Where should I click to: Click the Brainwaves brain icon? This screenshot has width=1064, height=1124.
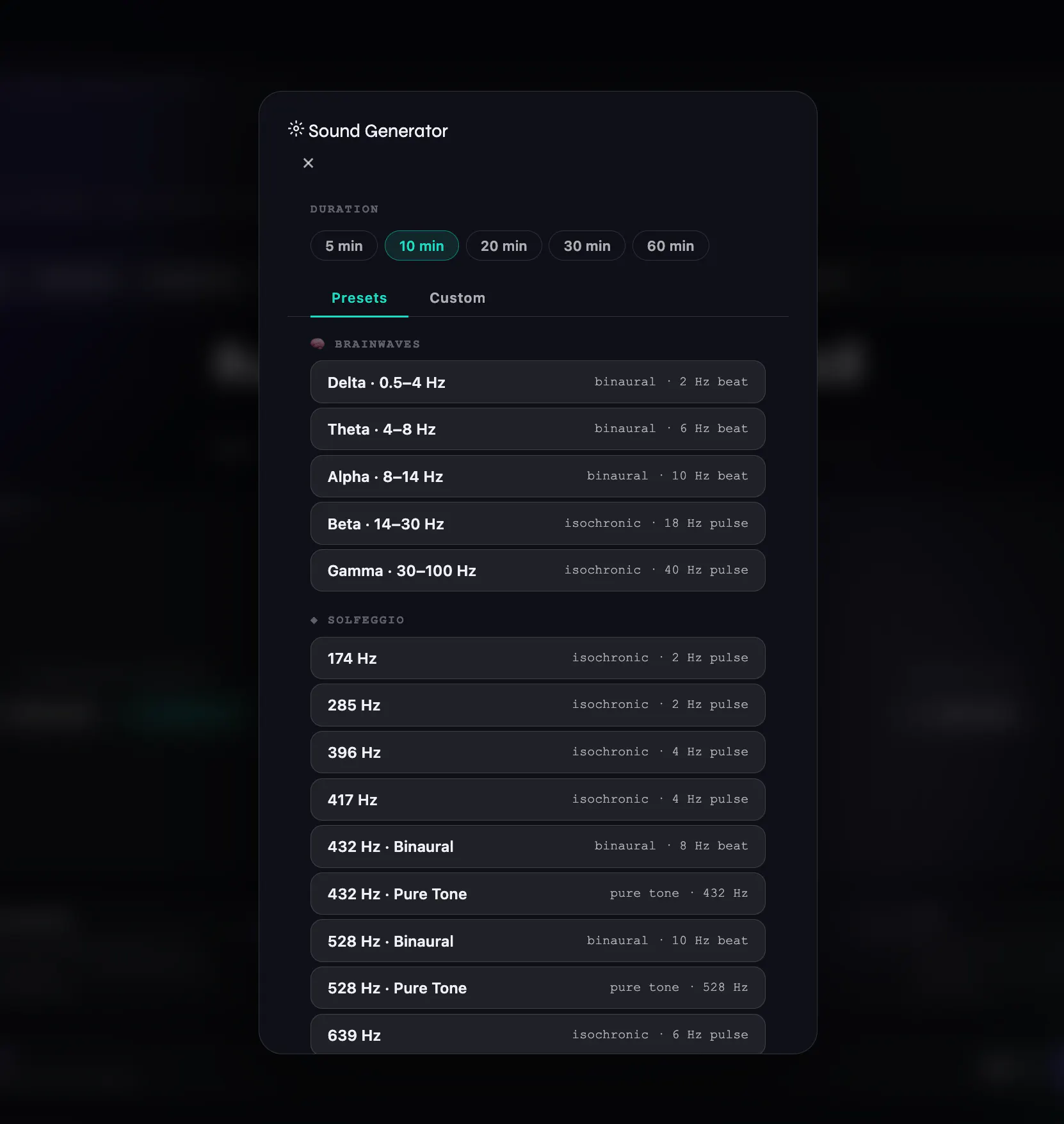(318, 344)
